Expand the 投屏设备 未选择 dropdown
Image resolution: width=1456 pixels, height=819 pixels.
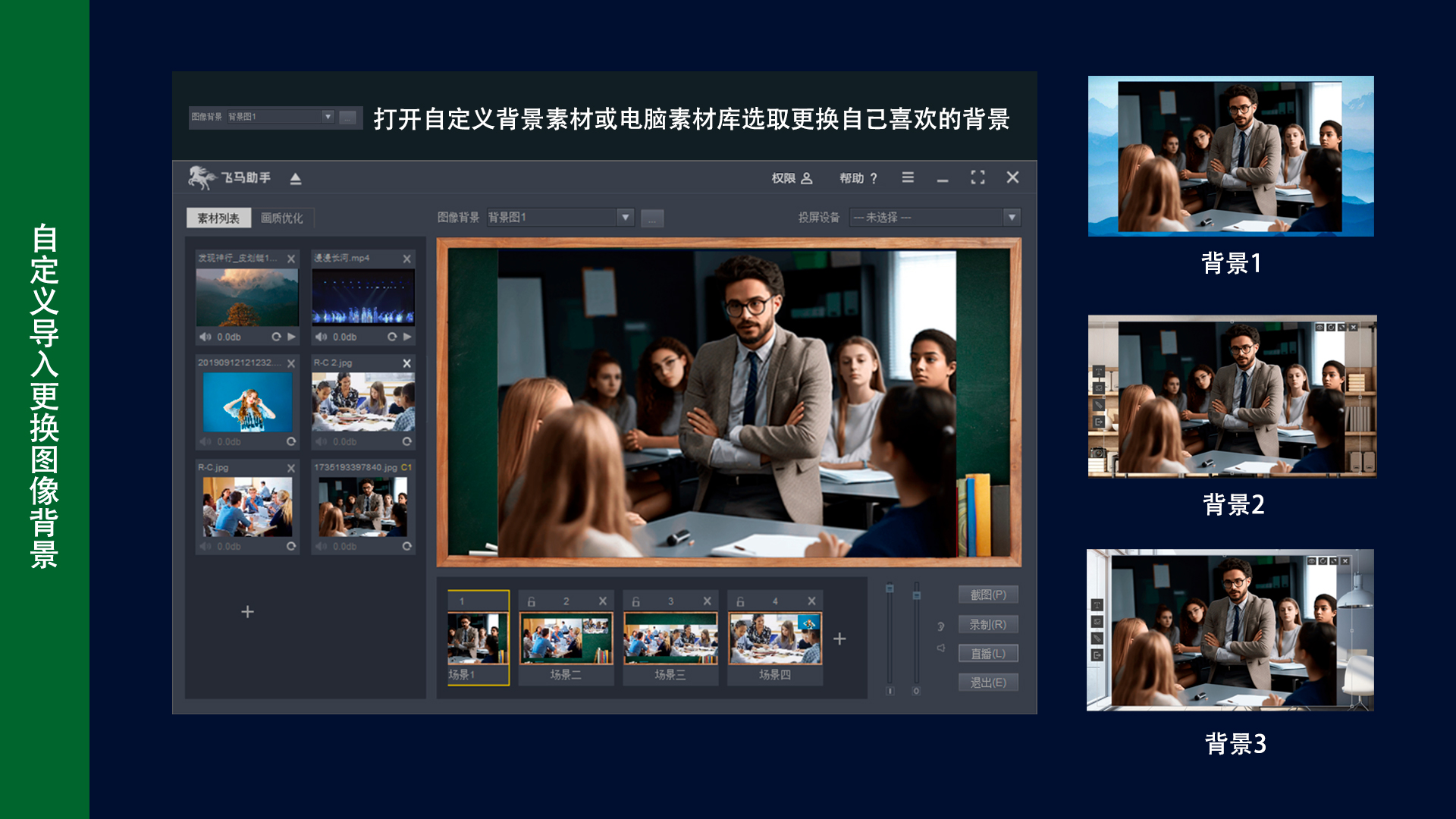click(1011, 218)
